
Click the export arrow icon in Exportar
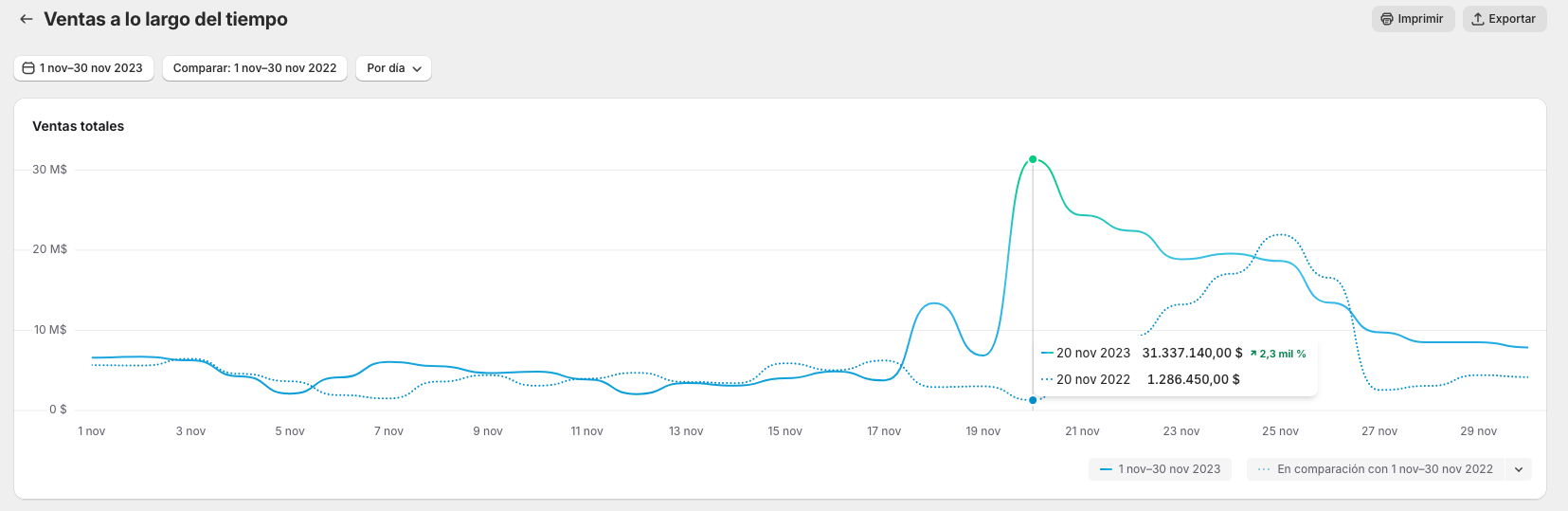1478,19
